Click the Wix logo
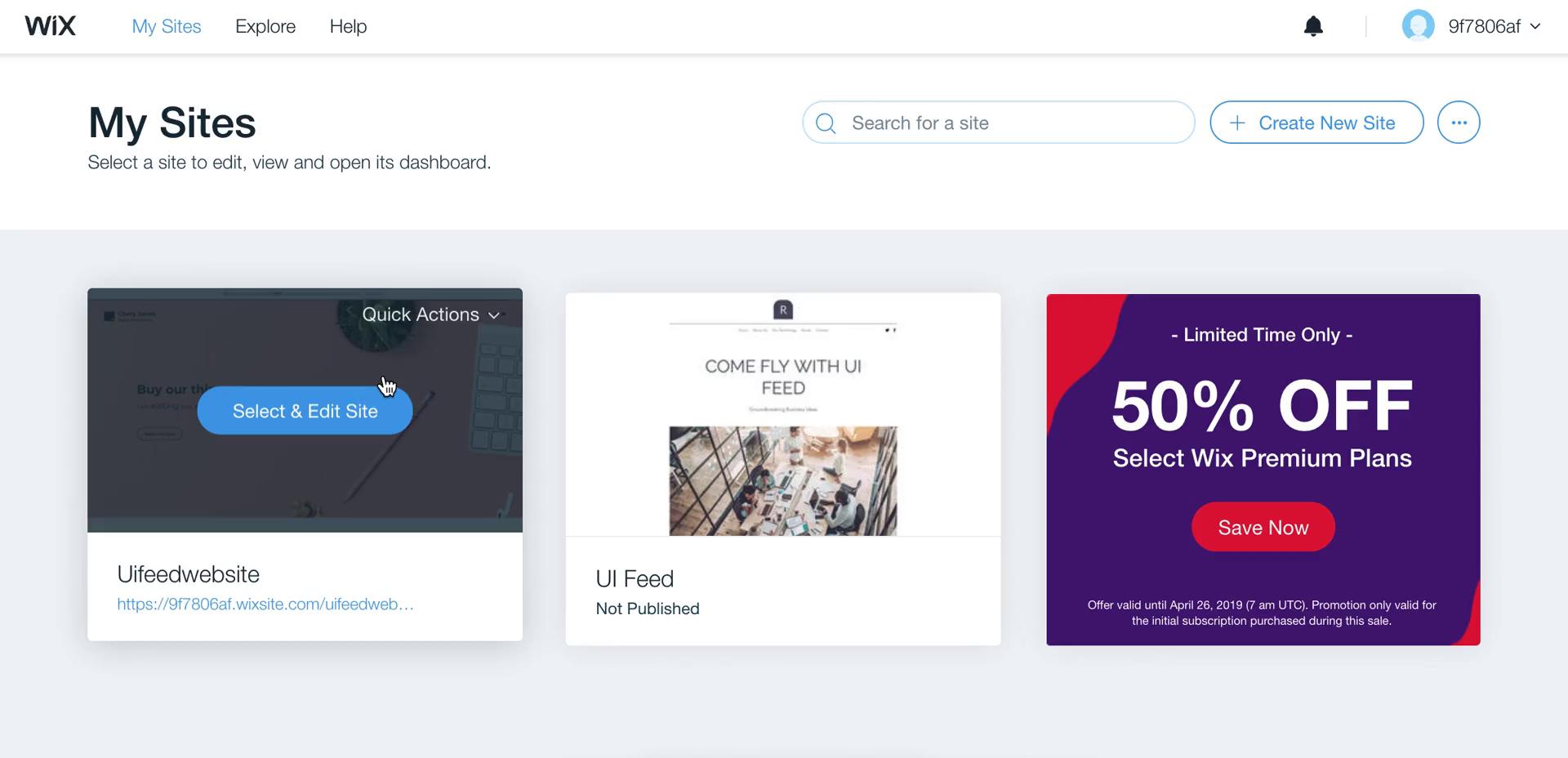 pos(50,26)
